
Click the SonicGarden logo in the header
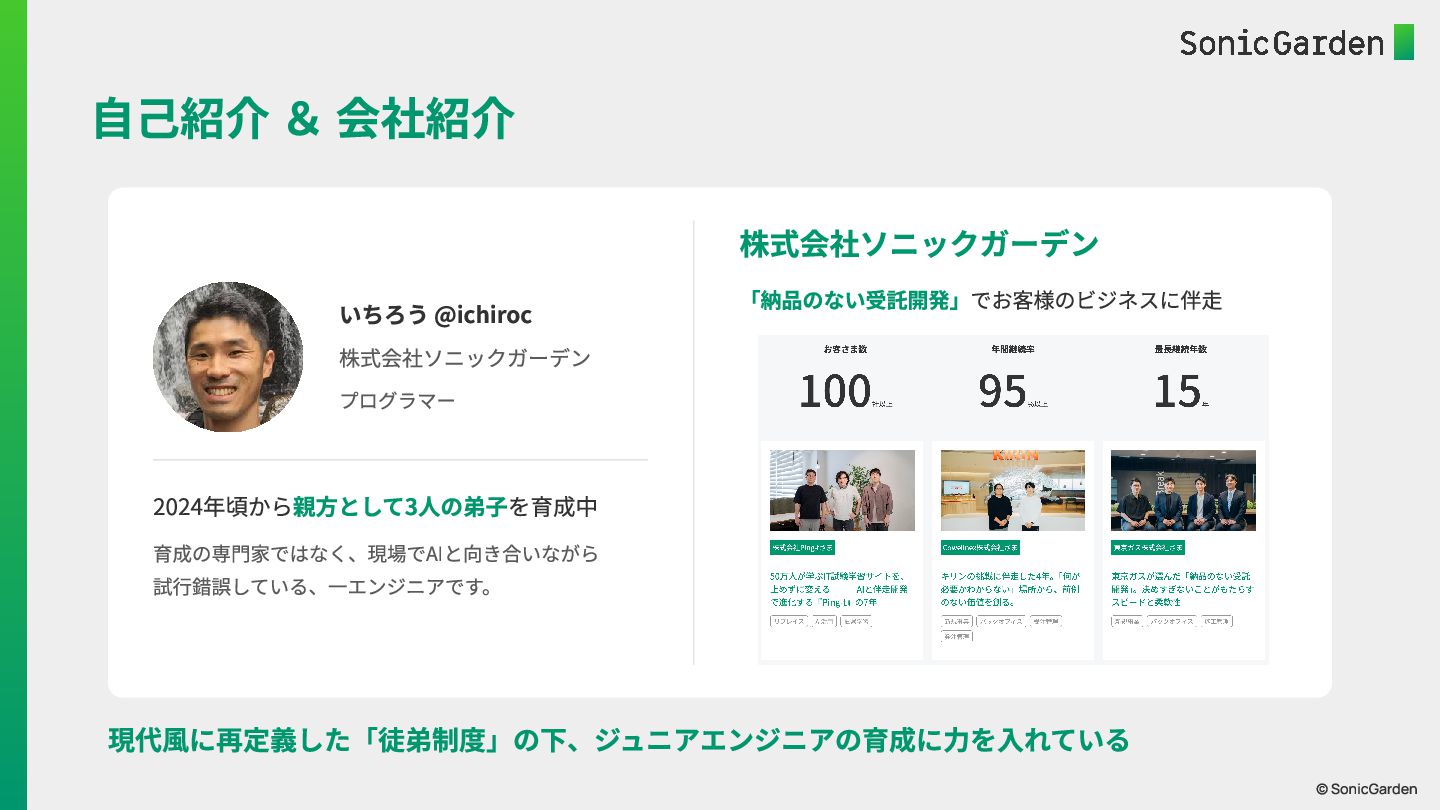coord(1297,43)
